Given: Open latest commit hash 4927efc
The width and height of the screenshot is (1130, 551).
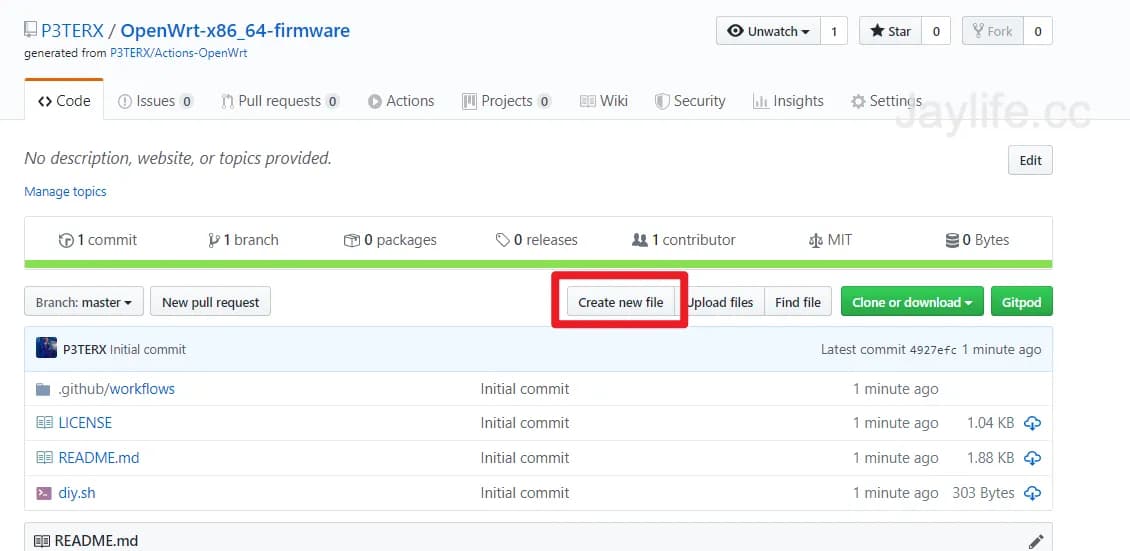Looking at the screenshot, I should 933,350.
